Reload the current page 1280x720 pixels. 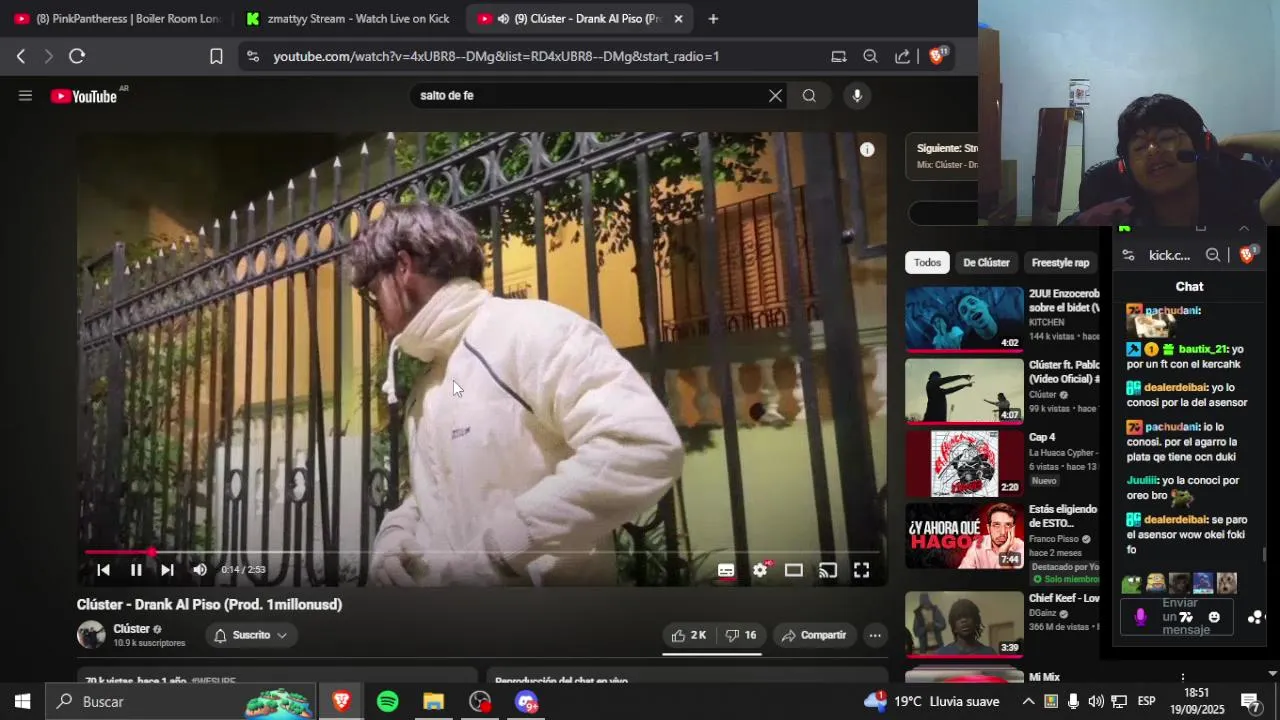pos(77,57)
